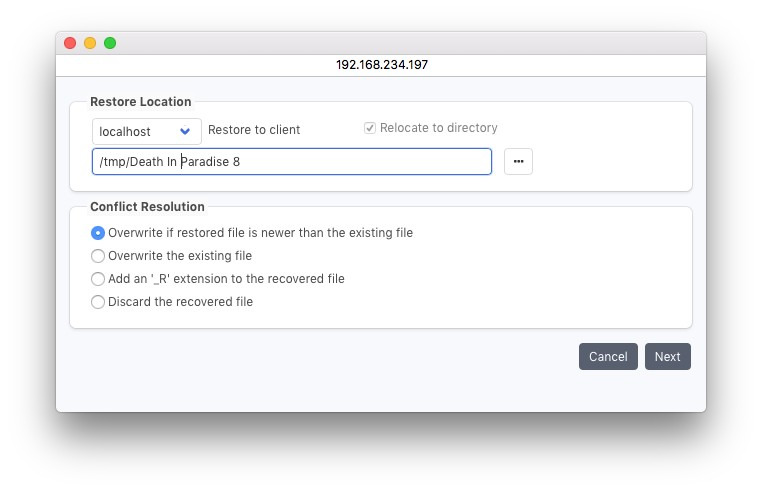Click the Restore Location section heading
Screen dimensions: 762x492
click(140, 101)
